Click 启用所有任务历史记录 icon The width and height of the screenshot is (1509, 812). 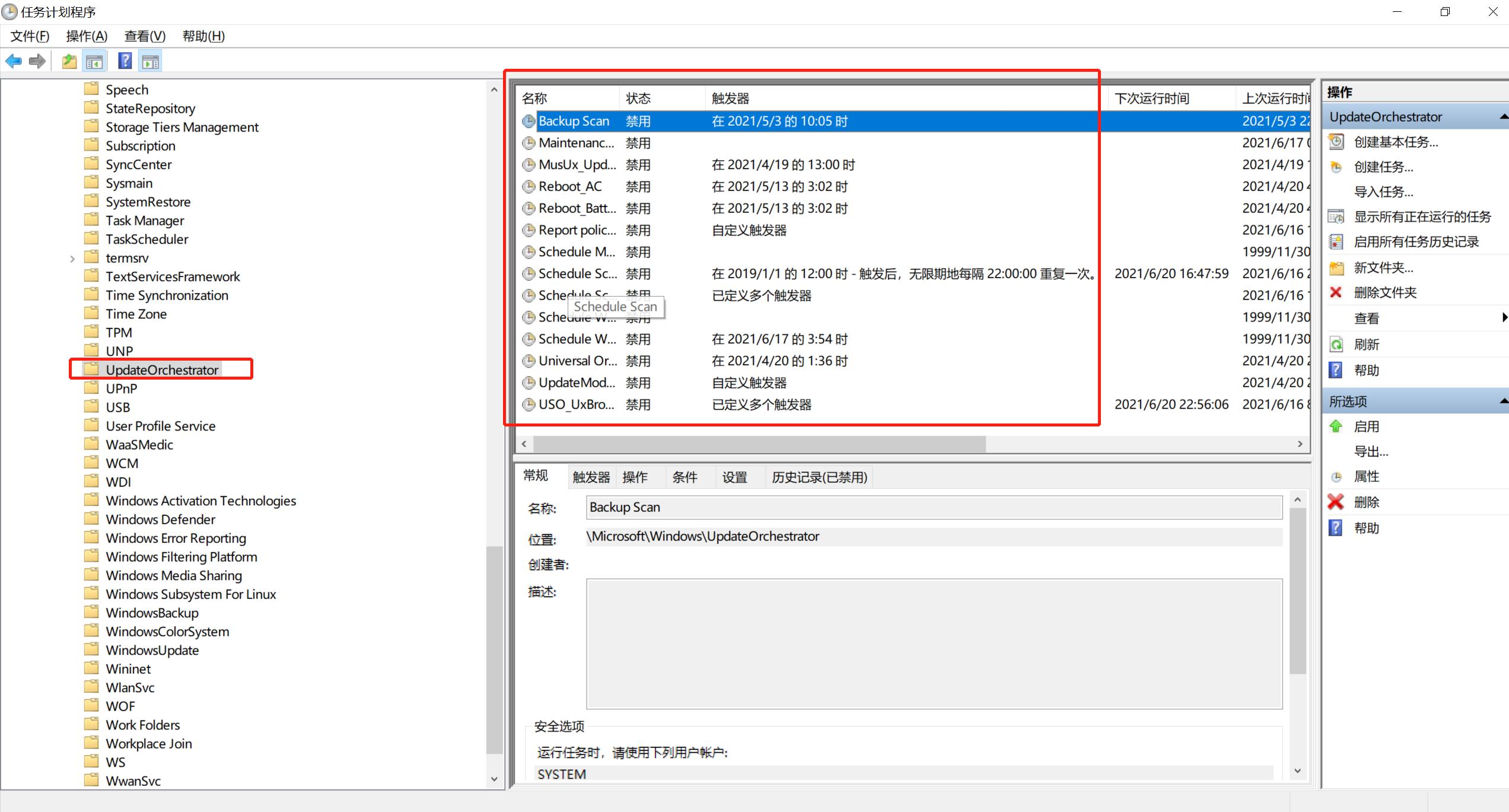pos(1336,241)
